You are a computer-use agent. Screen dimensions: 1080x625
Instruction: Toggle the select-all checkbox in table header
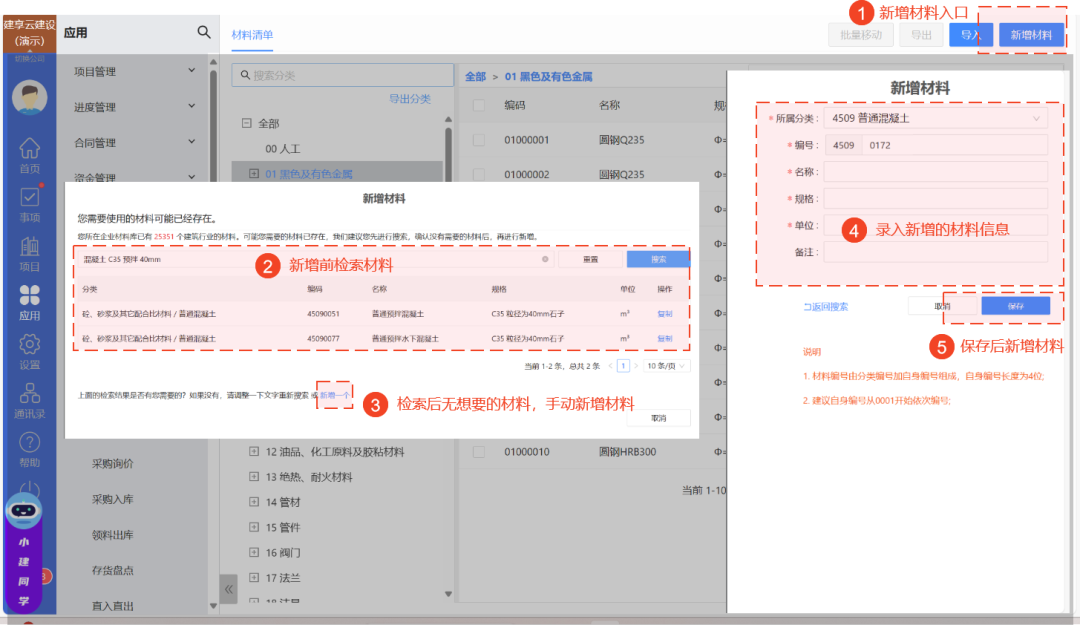click(x=479, y=106)
